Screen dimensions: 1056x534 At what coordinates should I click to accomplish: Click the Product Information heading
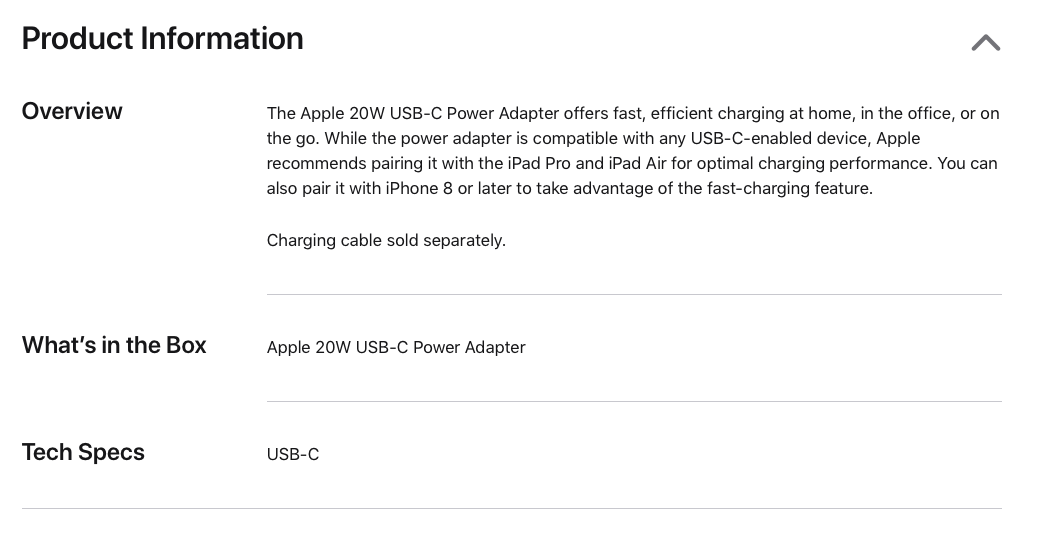click(162, 38)
